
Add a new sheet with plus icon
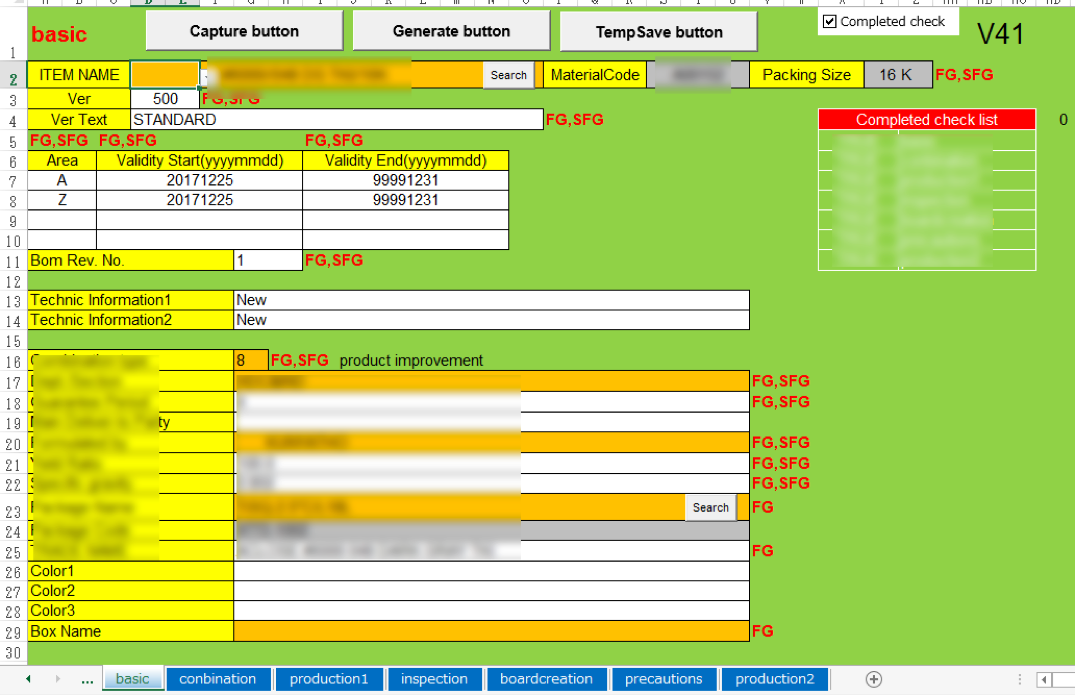coord(873,679)
